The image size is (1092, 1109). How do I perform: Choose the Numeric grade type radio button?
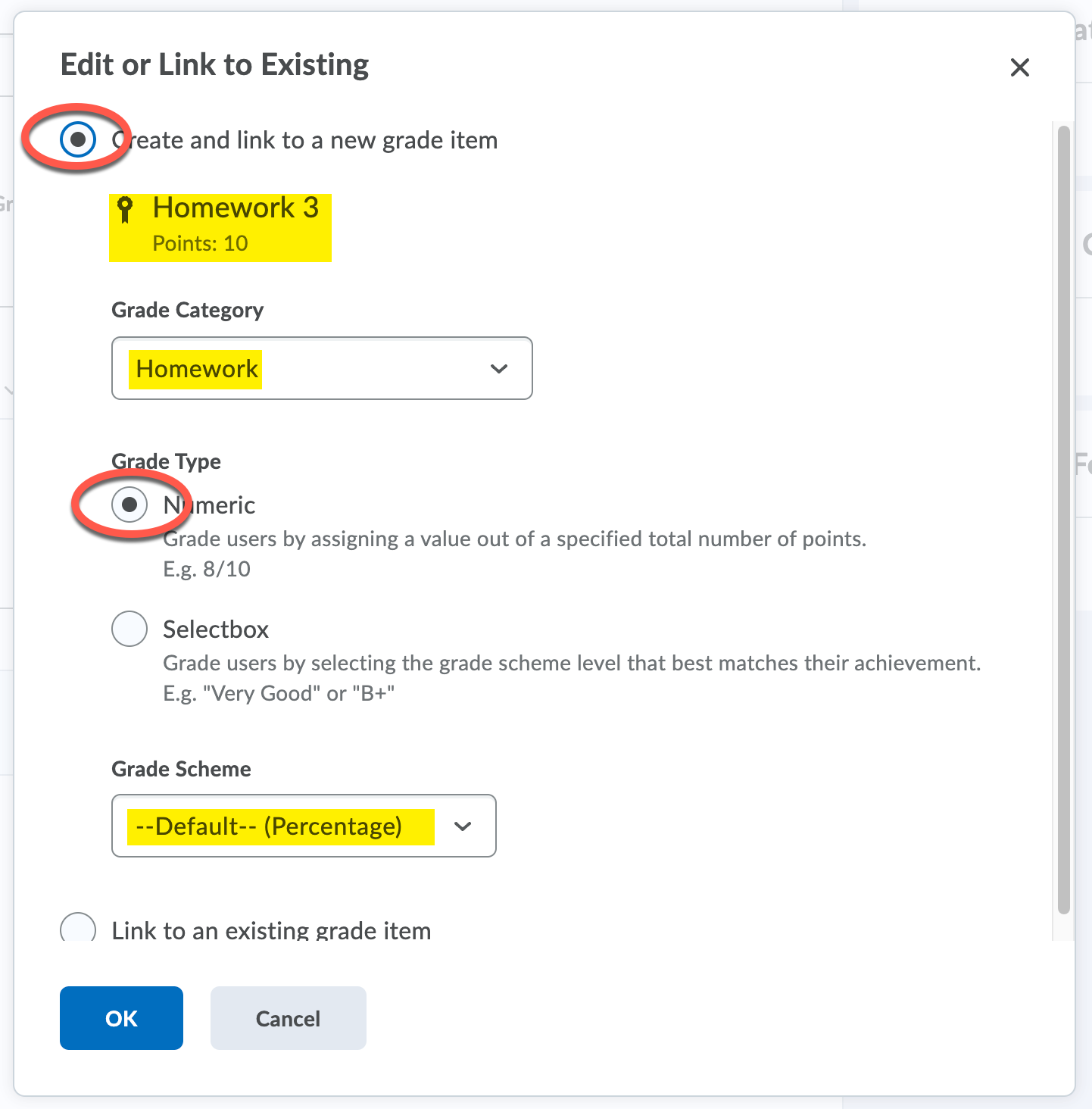[x=129, y=505]
